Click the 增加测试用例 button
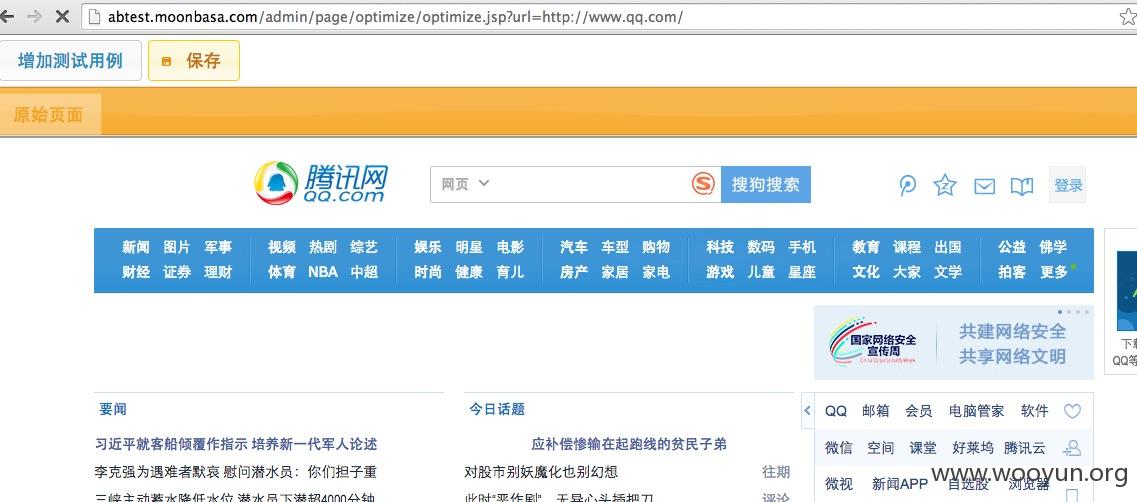The height and width of the screenshot is (502, 1137). pyautogui.click(x=70, y=61)
